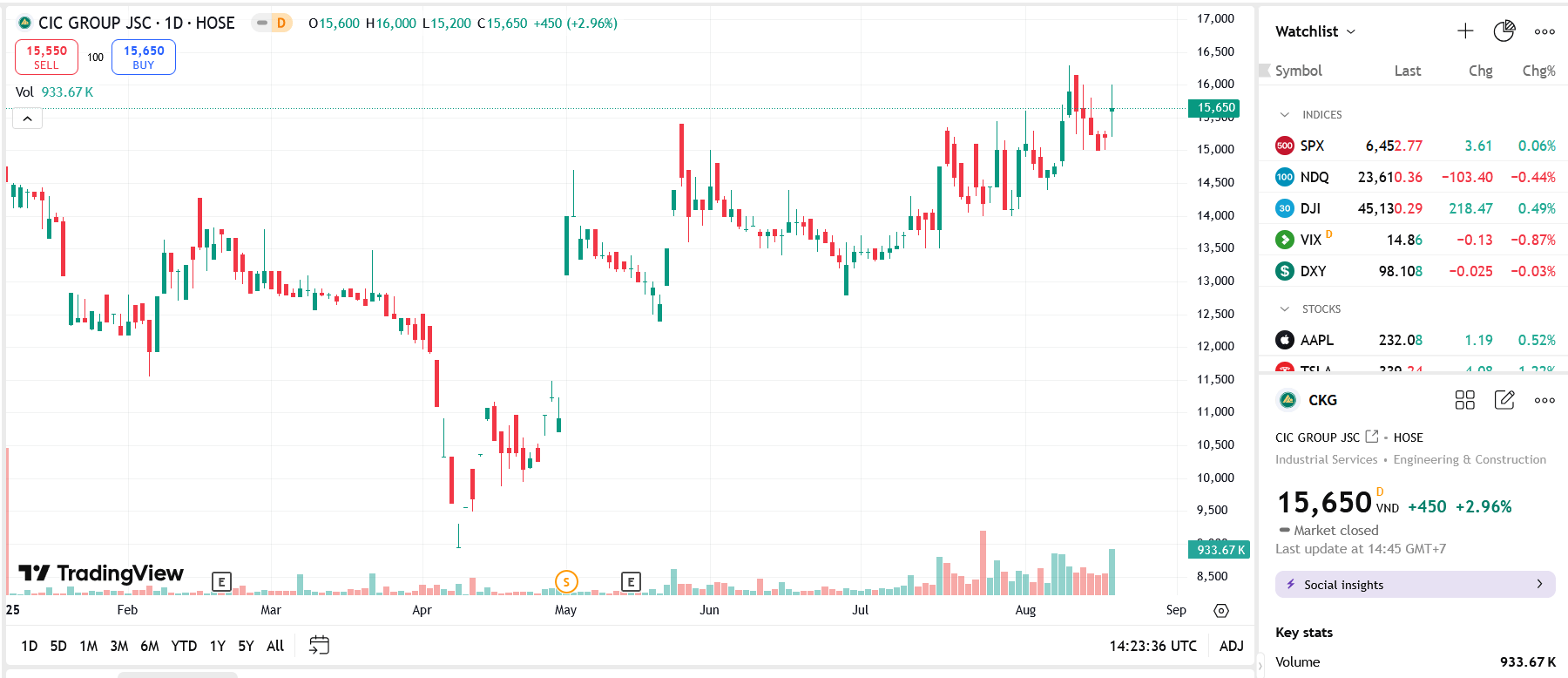Click the TradingView logo on the chart
The image size is (1568, 678).
pyautogui.click(x=101, y=573)
